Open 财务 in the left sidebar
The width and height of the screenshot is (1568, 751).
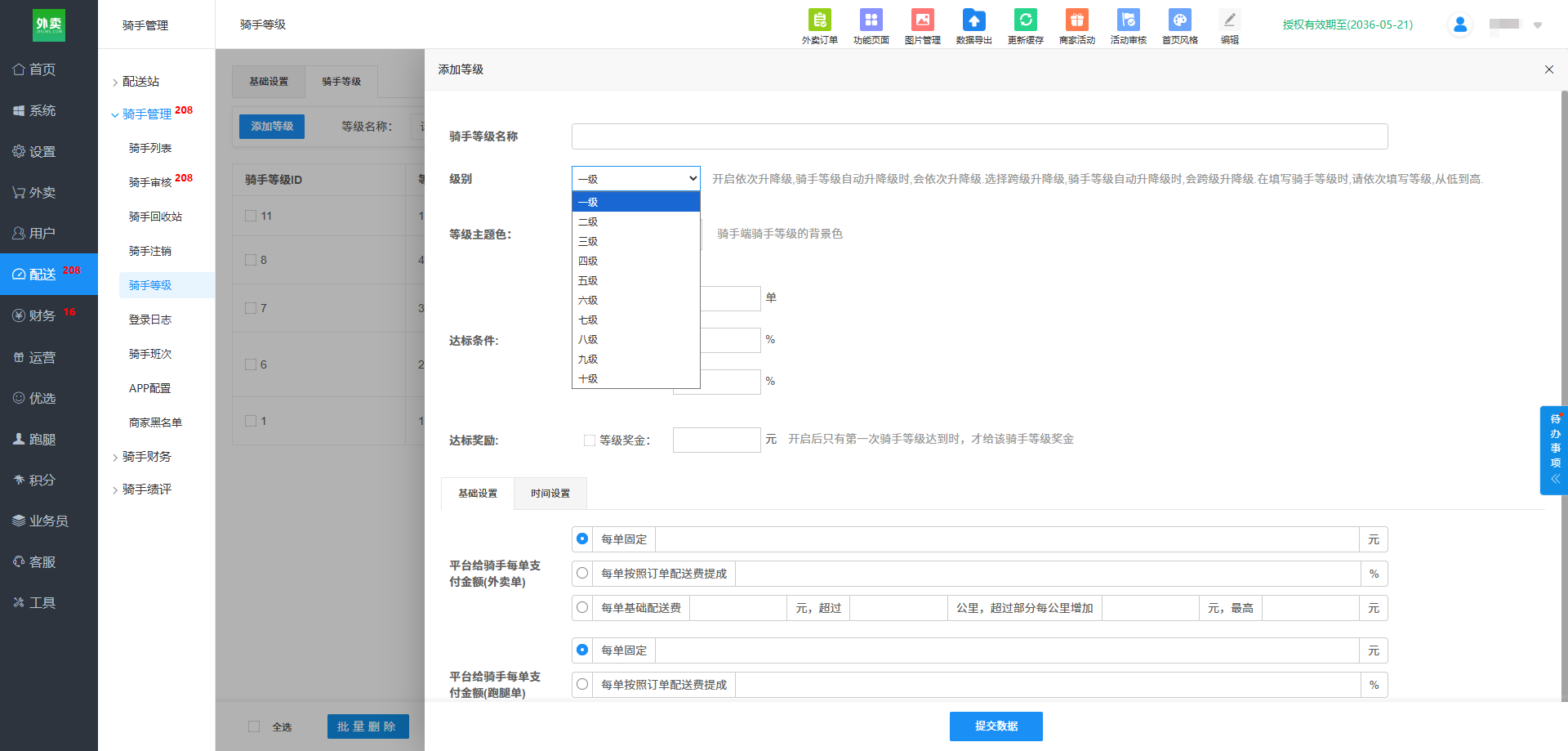point(49,315)
